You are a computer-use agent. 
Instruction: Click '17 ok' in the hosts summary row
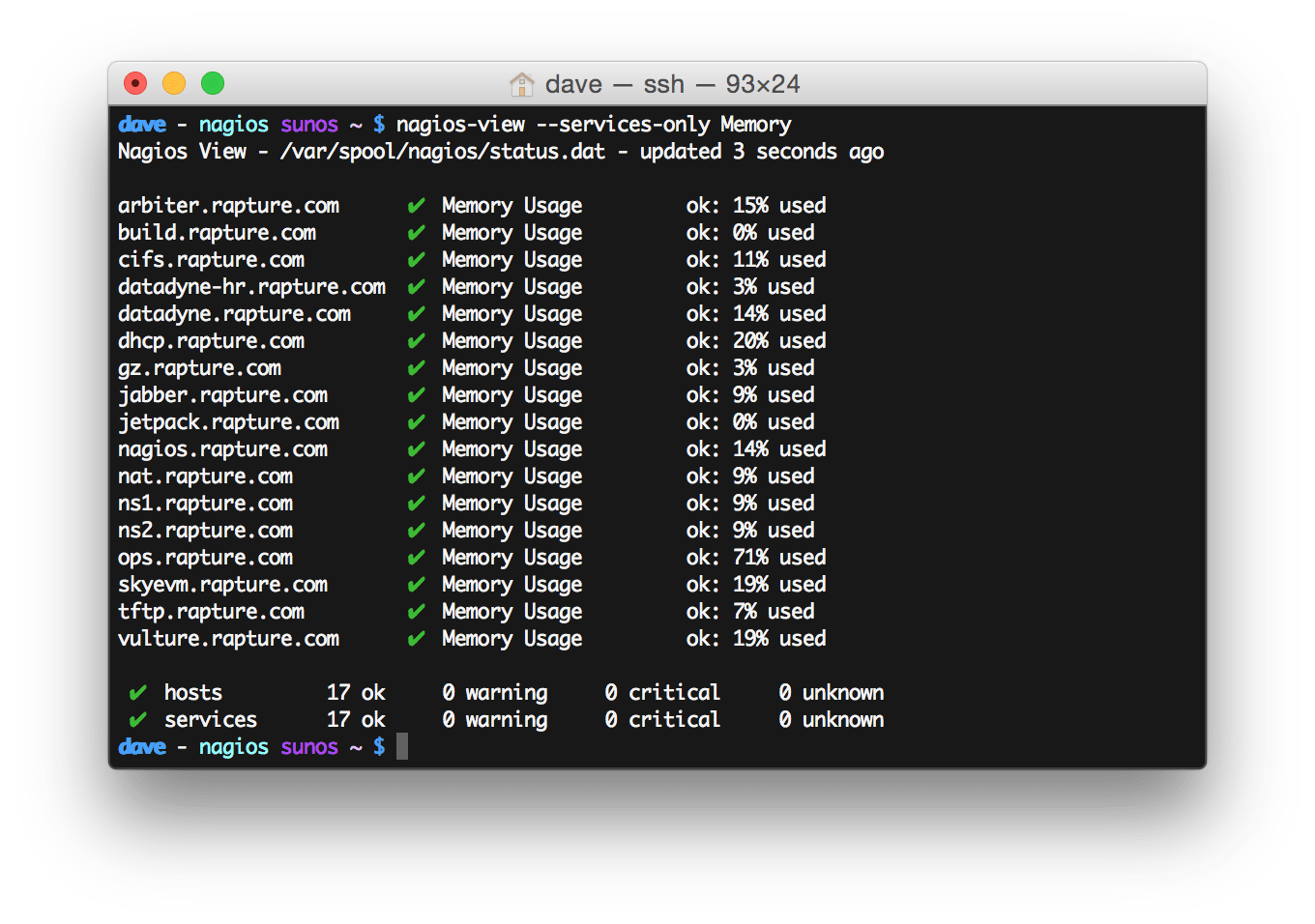tap(356, 693)
